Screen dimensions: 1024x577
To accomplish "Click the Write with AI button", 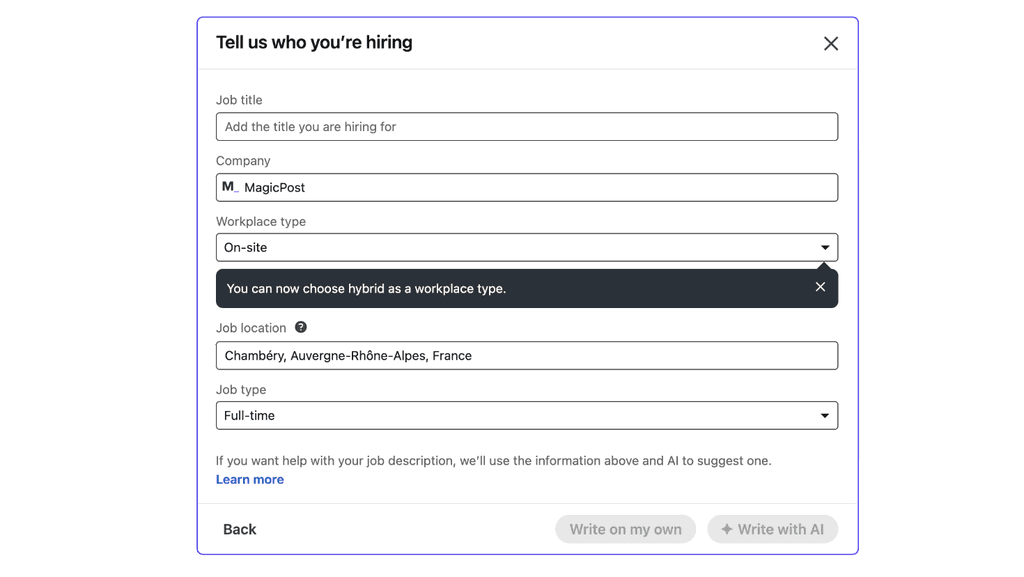I will (x=772, y=529).
